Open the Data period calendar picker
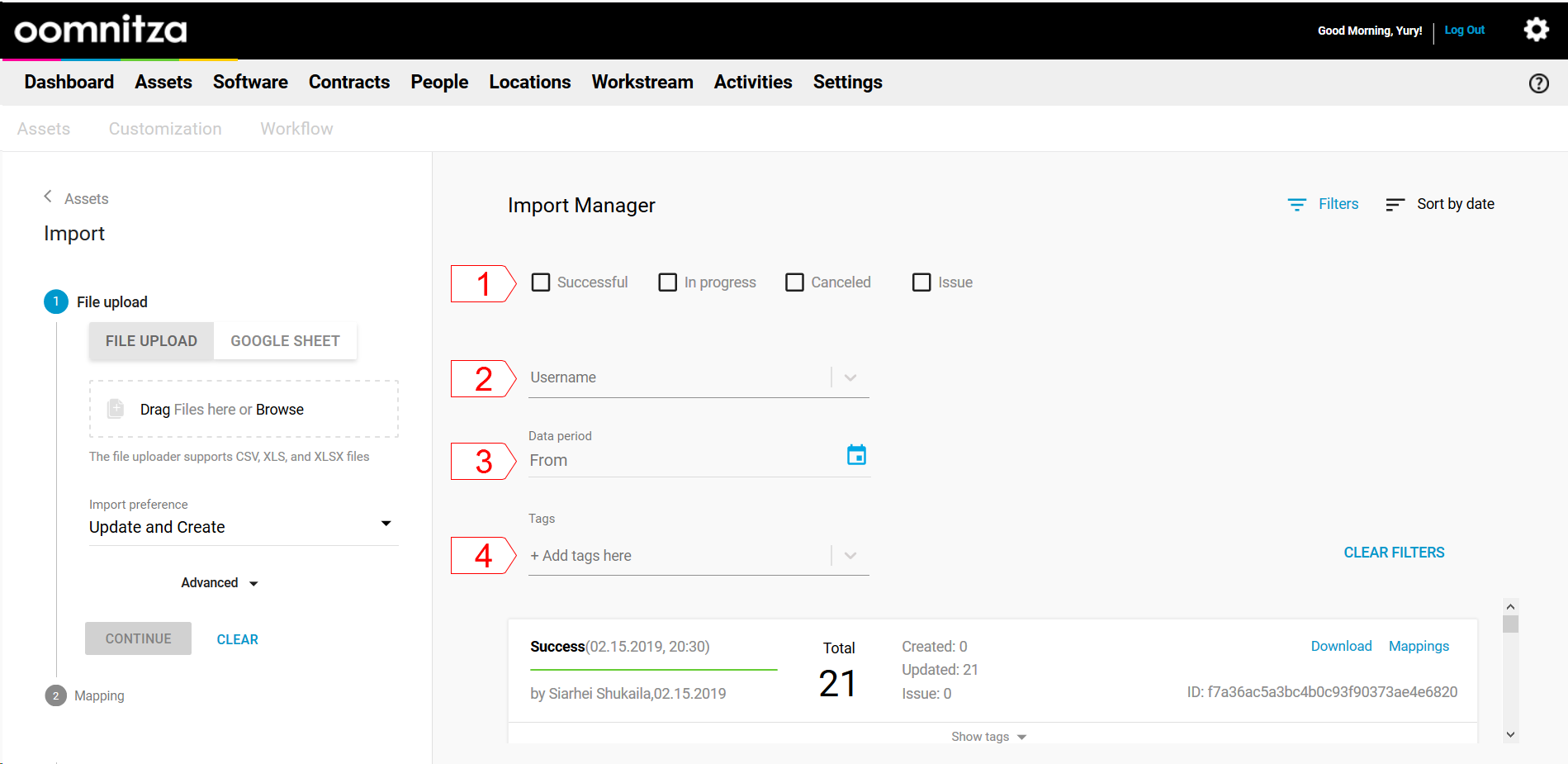The height and width of the screenshot is (764, 1568). tap(856, 455)
